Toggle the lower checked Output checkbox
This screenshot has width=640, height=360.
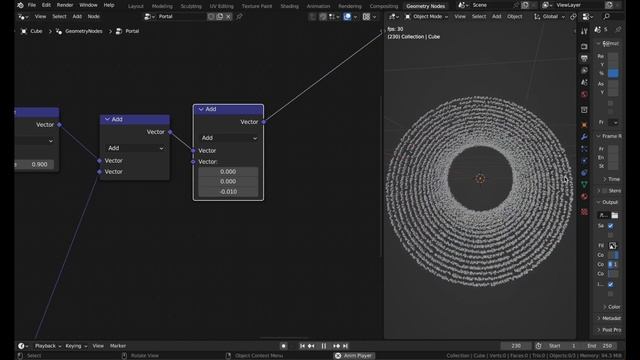[x=611, y=284]
